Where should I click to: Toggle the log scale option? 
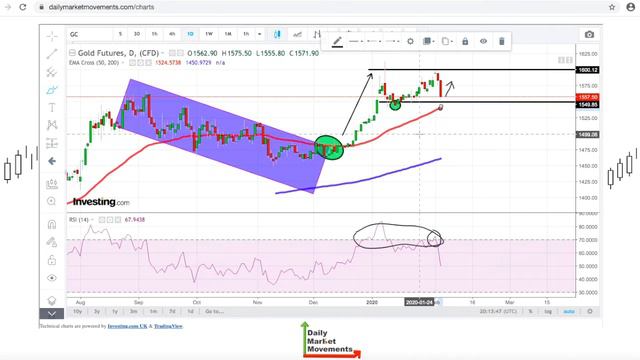pos(548,311)
